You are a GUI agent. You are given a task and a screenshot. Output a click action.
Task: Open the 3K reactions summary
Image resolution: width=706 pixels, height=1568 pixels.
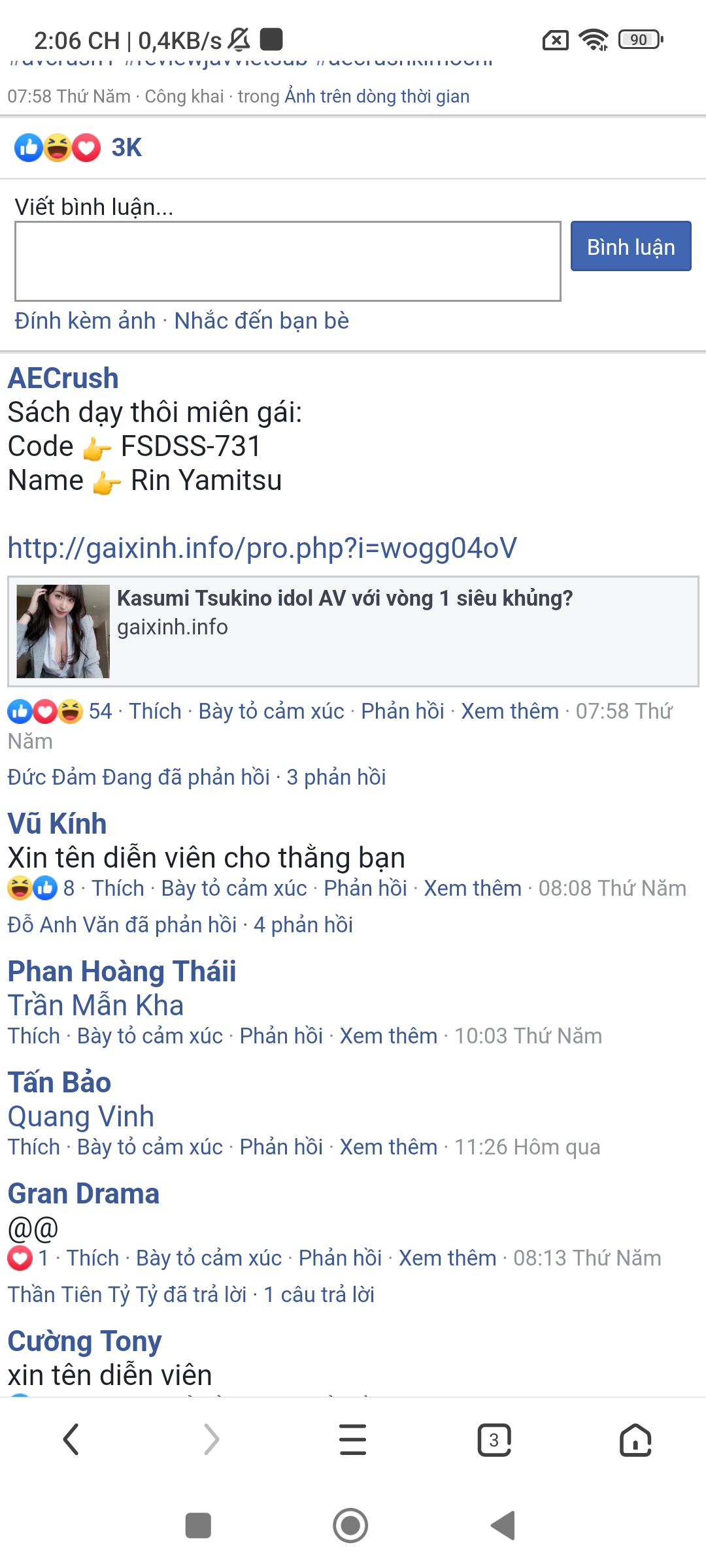click(x=78, y=148)
